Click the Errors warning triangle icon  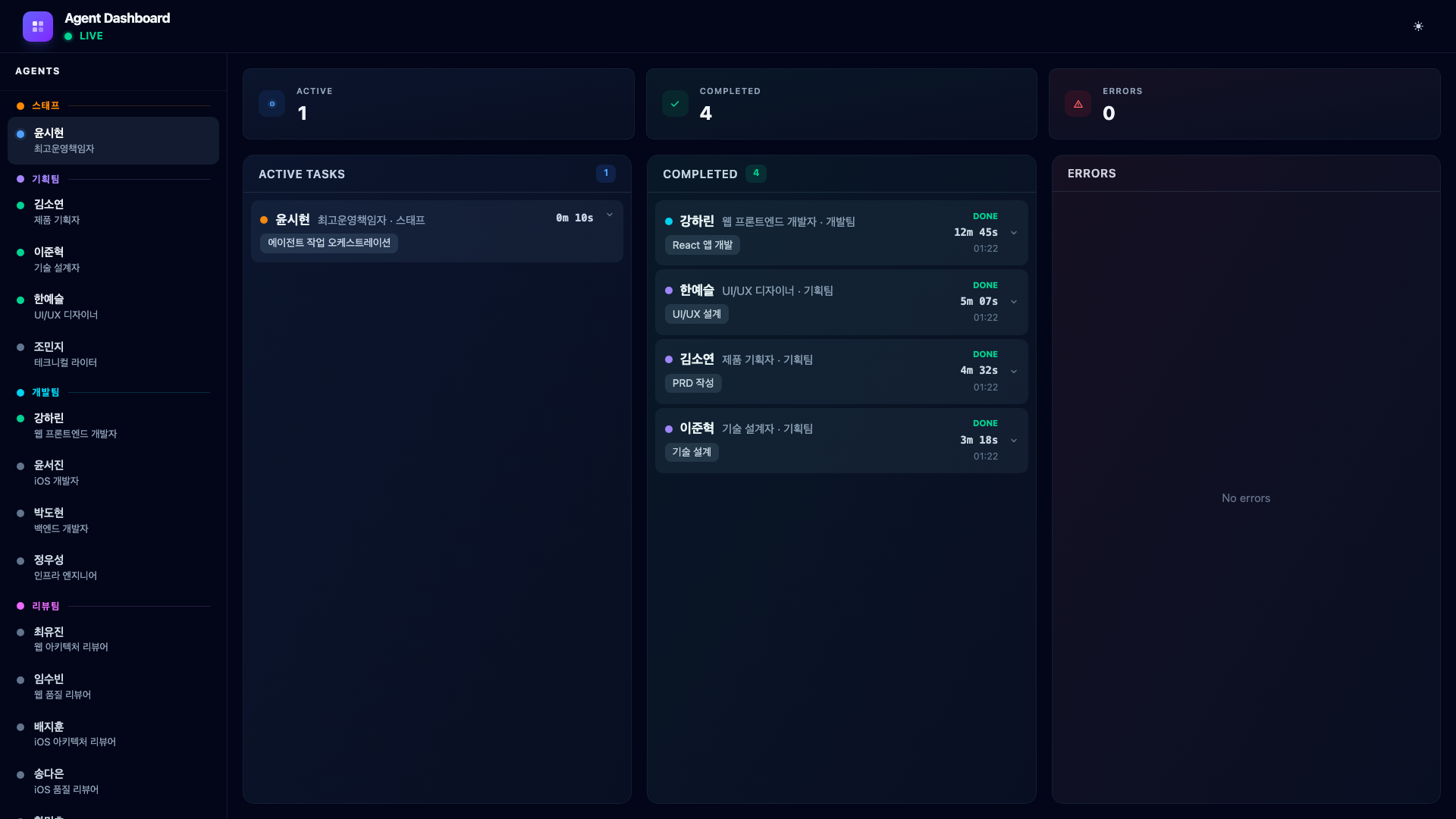[1078, 104]
